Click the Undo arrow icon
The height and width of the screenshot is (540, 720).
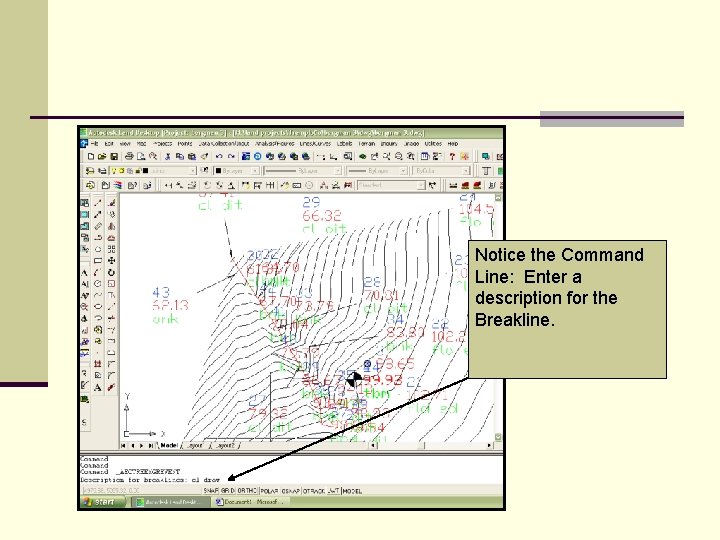tap(219, 156)
